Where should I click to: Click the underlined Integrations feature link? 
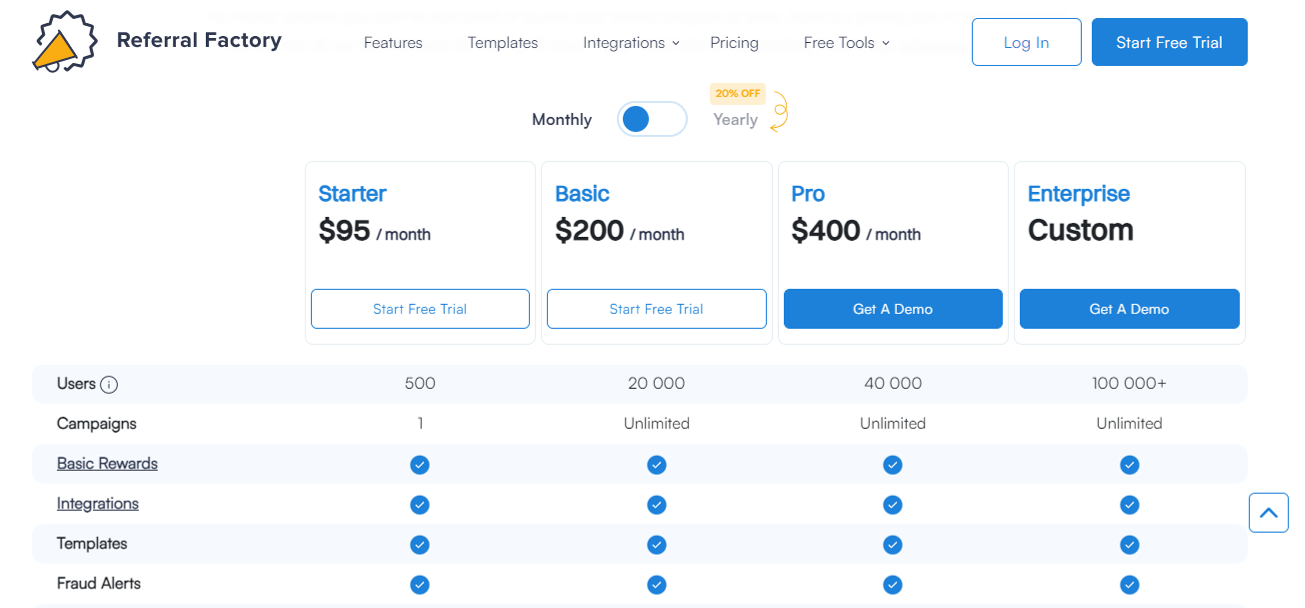[97, 503]
